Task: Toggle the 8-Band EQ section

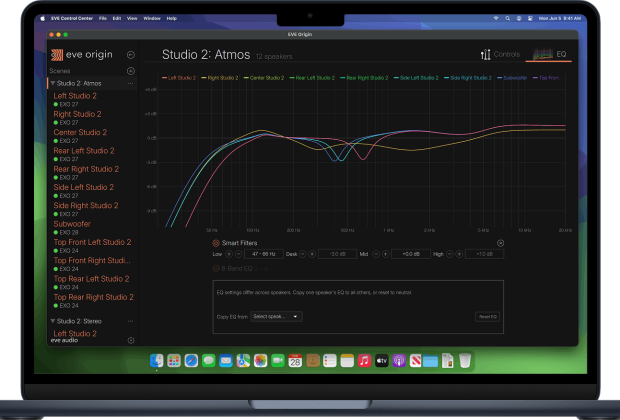Action: click(x=216, y=269)
